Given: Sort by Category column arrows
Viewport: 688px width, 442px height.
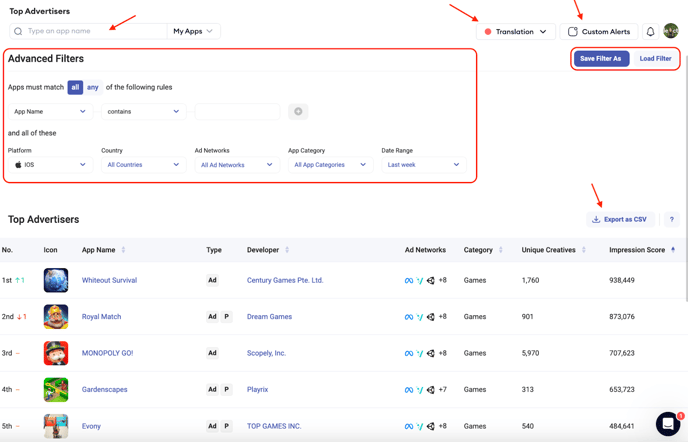Looking at the screenshot, I should click(x=501, y=250).
